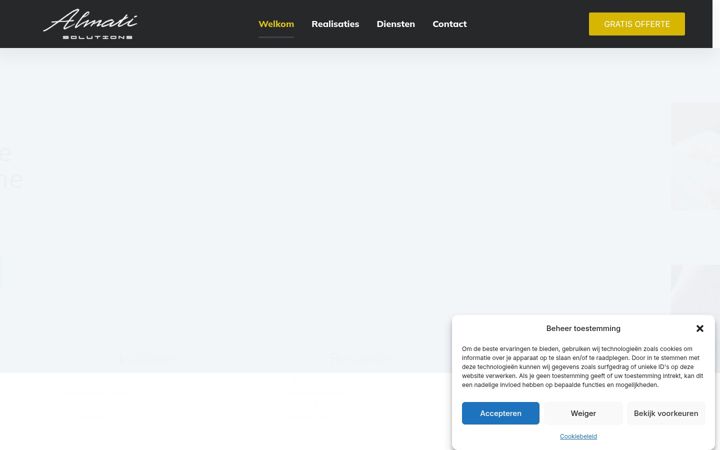The width and height of the screenshot is (720, 450).
Task: Open the Welkom menu item
Action: point(276,24)
